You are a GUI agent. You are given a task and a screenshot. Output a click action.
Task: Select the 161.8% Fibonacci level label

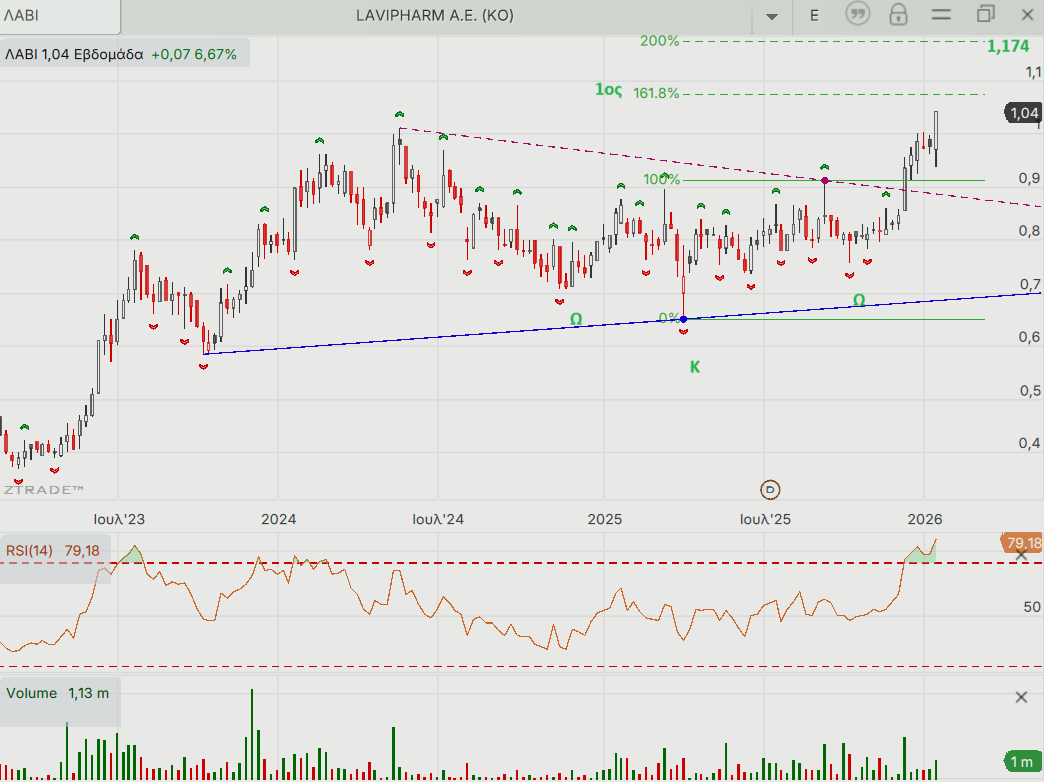656,93
